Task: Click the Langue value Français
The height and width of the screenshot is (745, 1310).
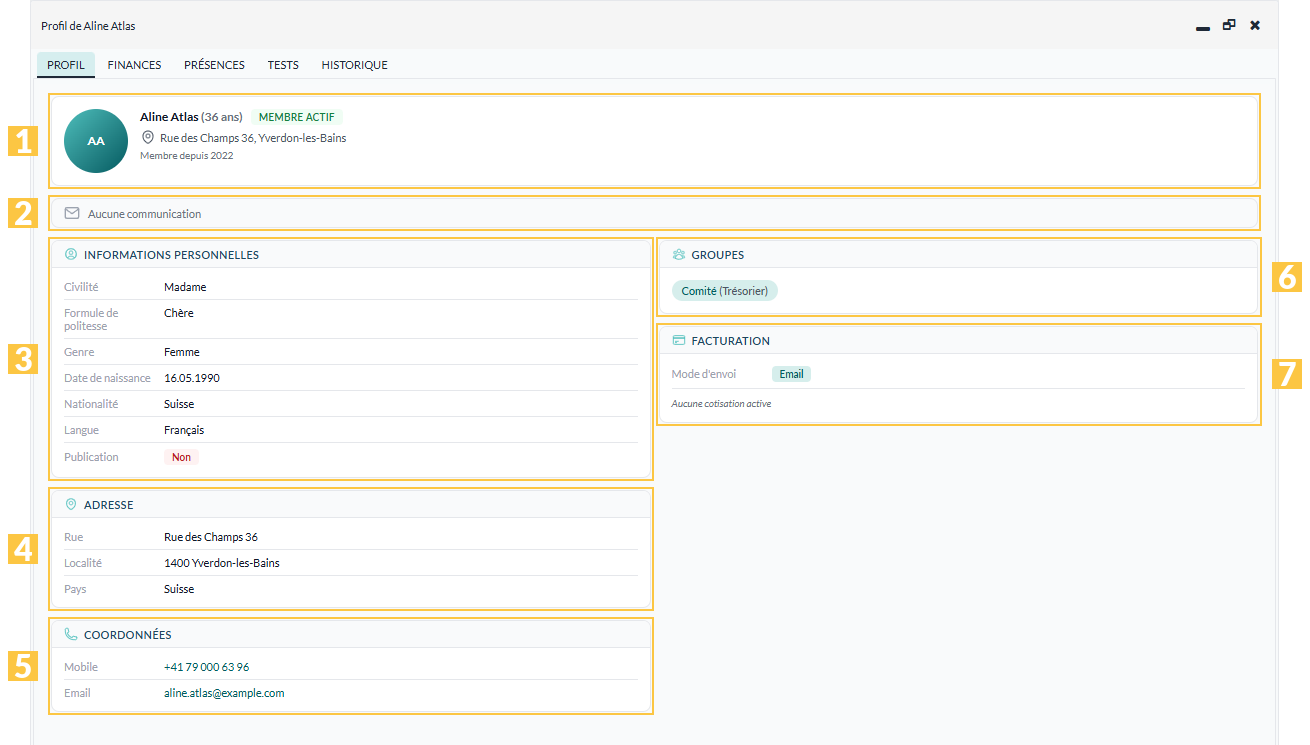Action: click(x=184, y=430)
